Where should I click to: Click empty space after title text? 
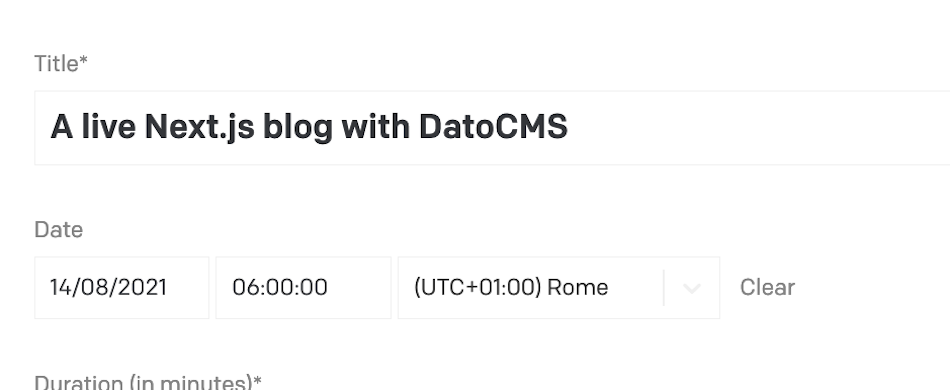(x=757, y=128)
